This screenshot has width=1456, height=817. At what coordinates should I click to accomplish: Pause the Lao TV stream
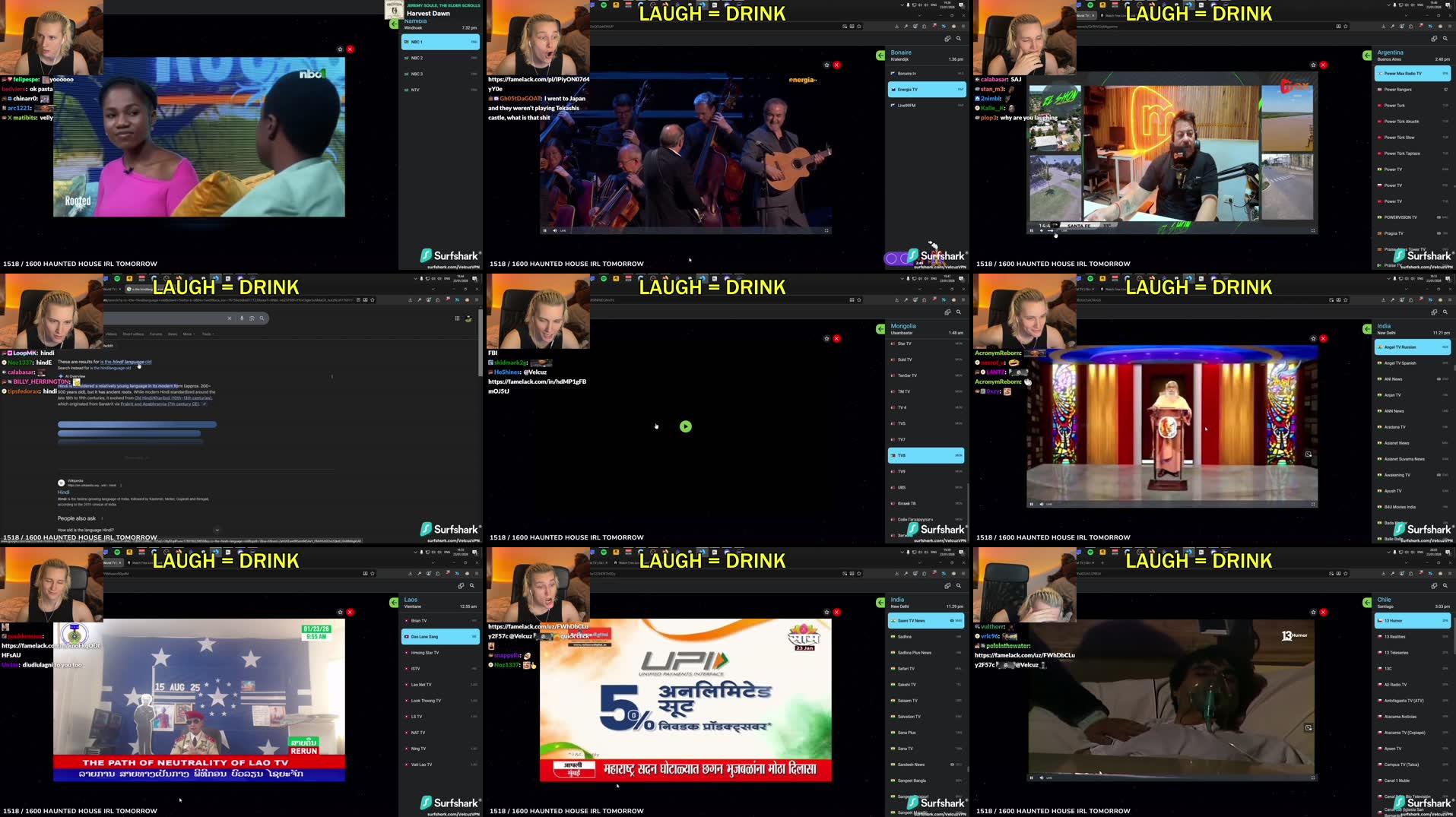coord(57,777)
